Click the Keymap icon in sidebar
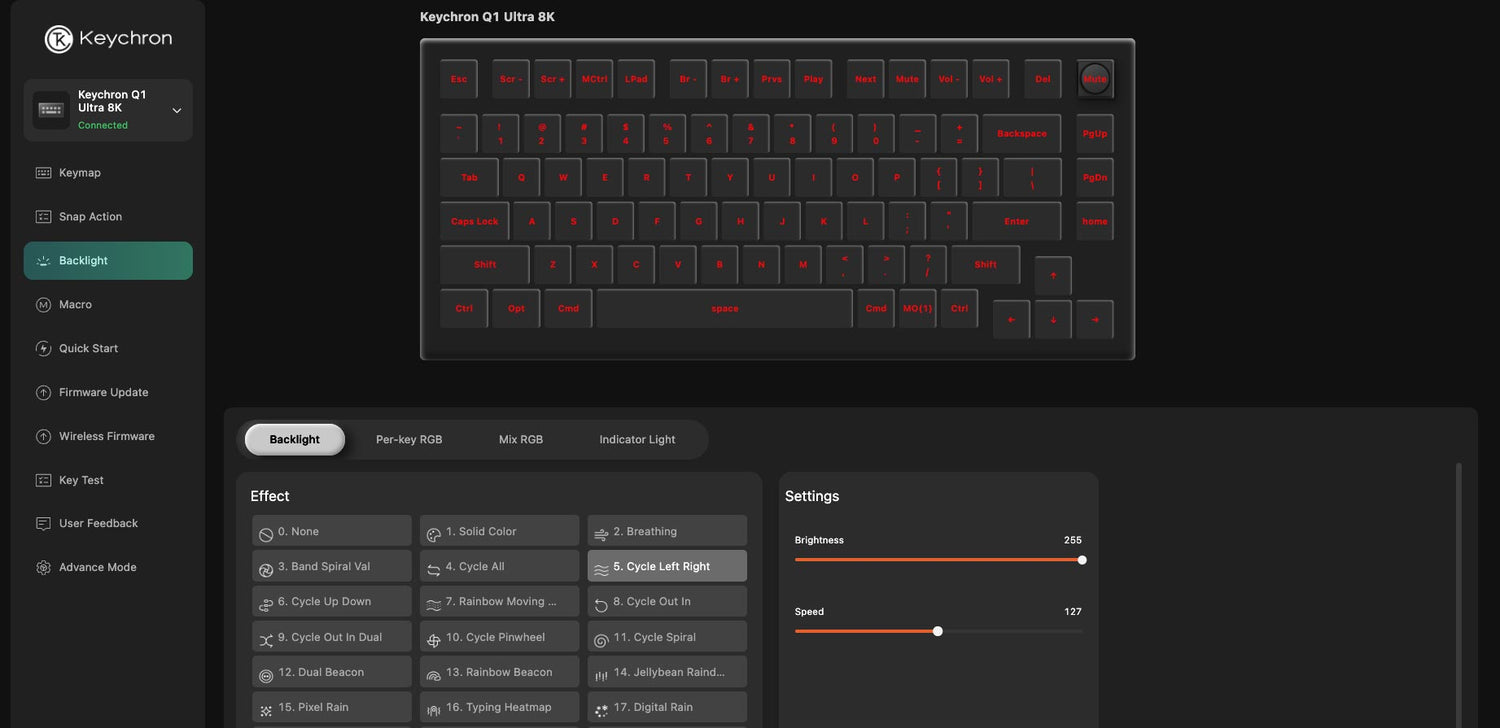1500x728 pixels. pyautogui.click(x=43, y=173)
